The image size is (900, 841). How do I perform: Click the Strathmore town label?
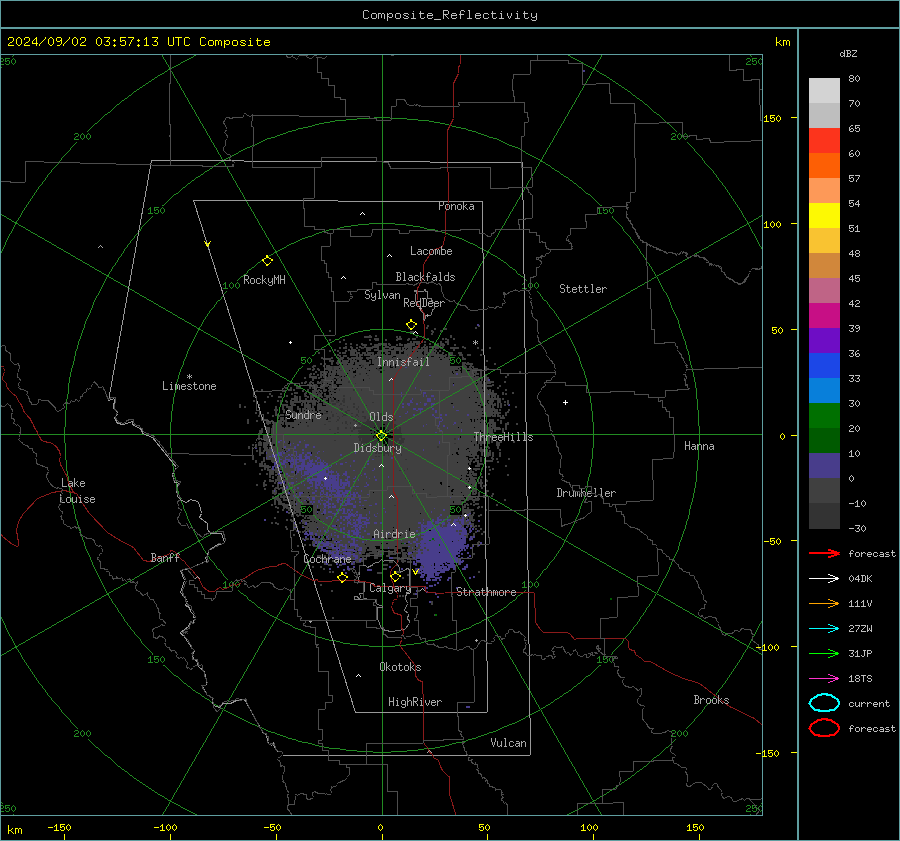(x=486, y=592)
